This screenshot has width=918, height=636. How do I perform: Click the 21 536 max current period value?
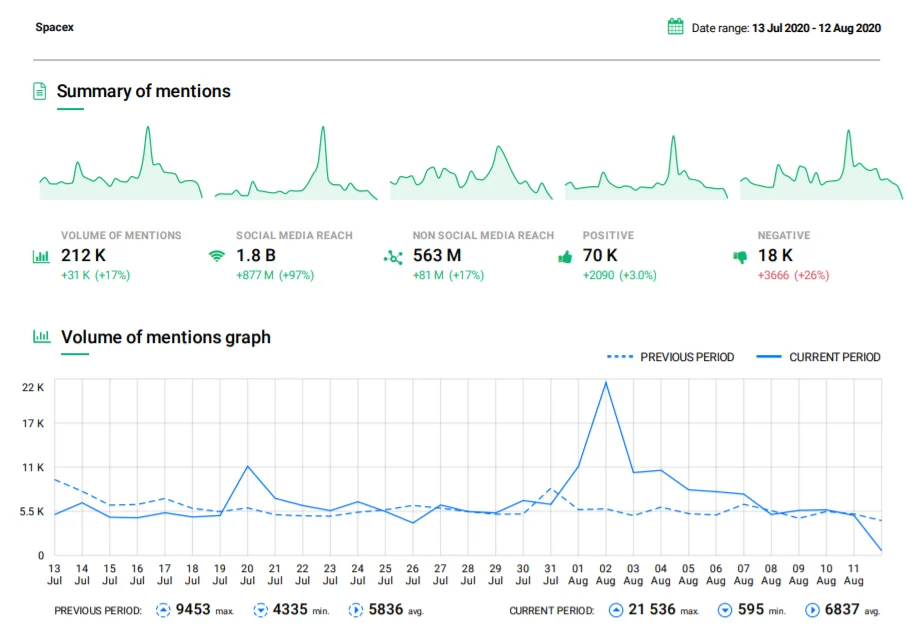652,610
